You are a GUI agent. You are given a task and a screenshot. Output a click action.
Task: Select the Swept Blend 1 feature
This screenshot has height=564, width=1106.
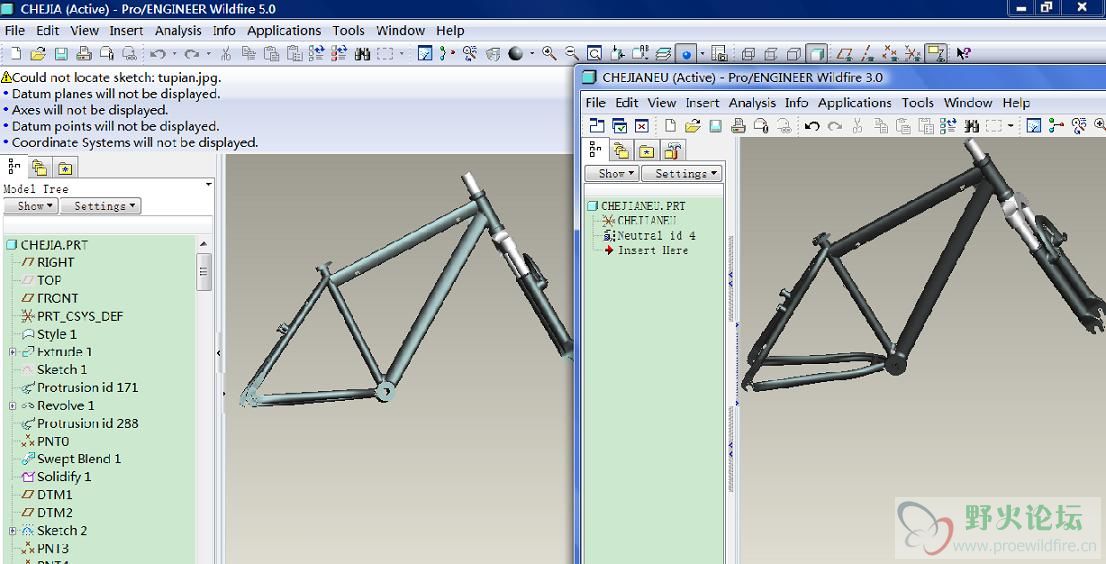(x=78, y=459)
